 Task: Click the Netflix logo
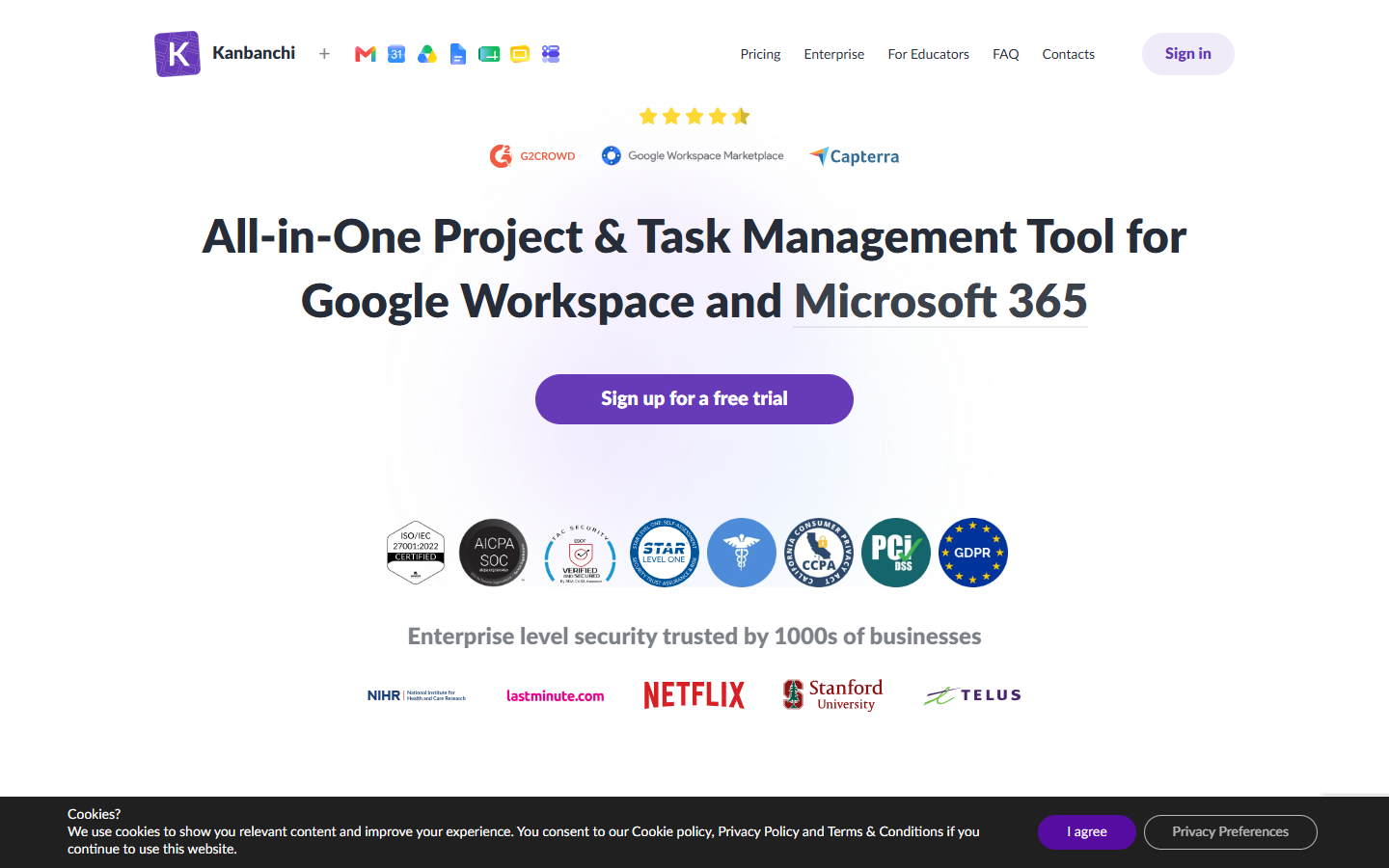[x=694, y=695]
